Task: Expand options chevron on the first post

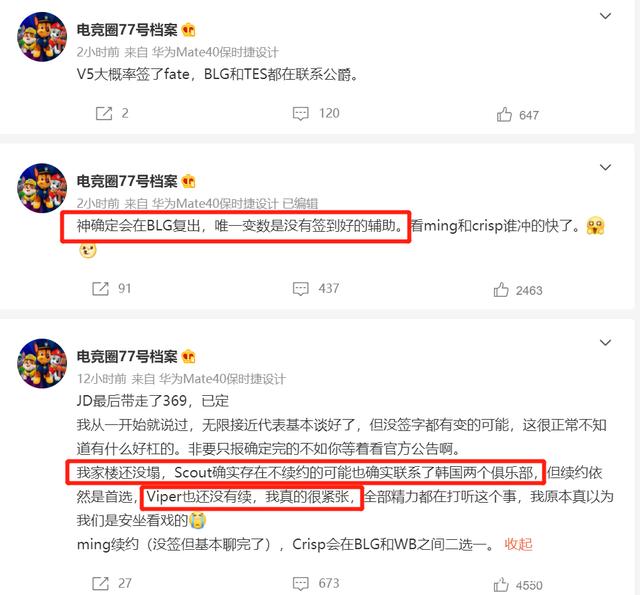Action: click(x=605, y=16)
